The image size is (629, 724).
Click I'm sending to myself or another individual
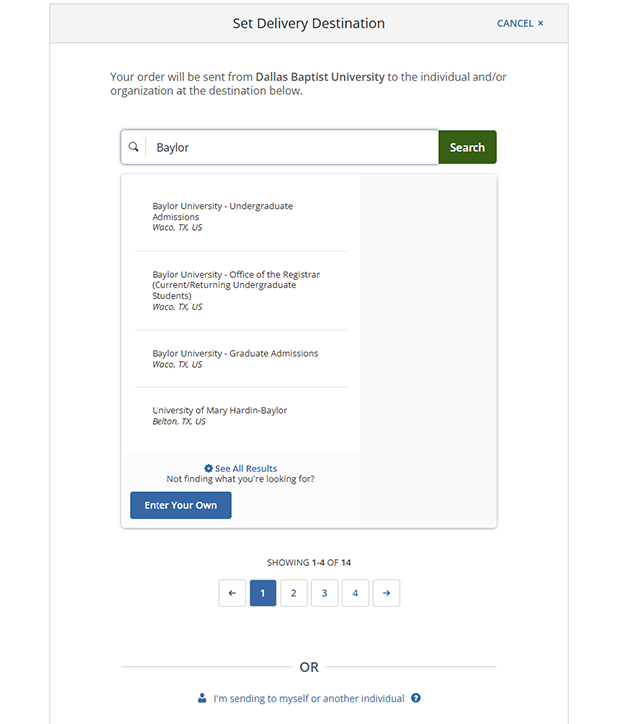[308, 698]
